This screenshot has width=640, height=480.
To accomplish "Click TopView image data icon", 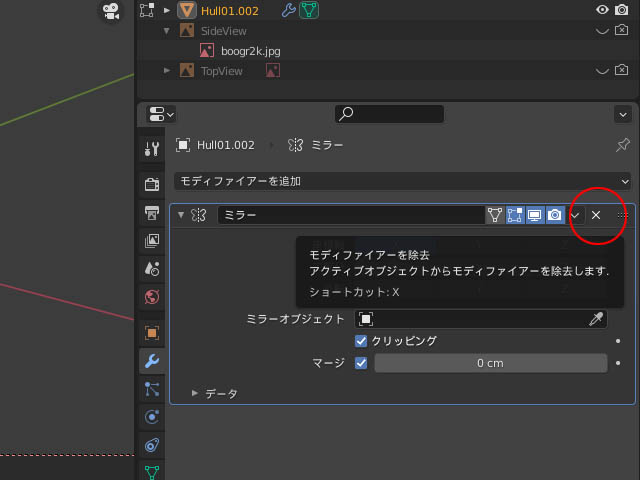I will click(273, 71).
